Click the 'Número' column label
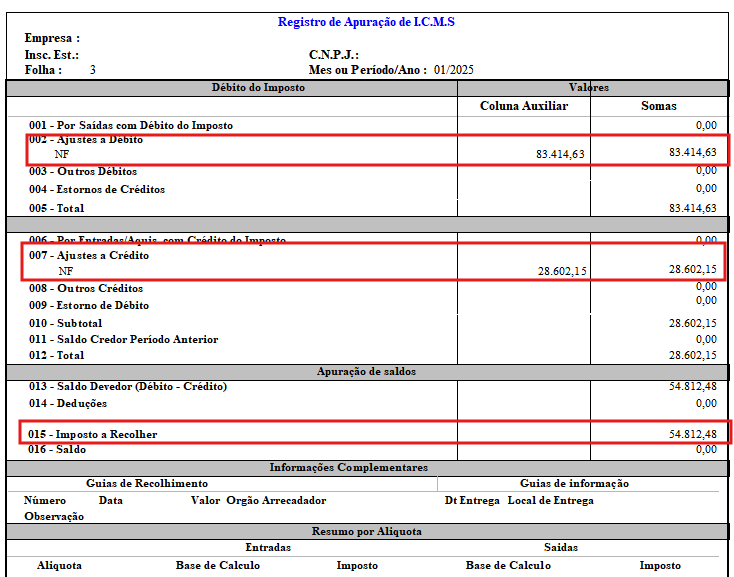734x577 pixels. click(45, 500)
